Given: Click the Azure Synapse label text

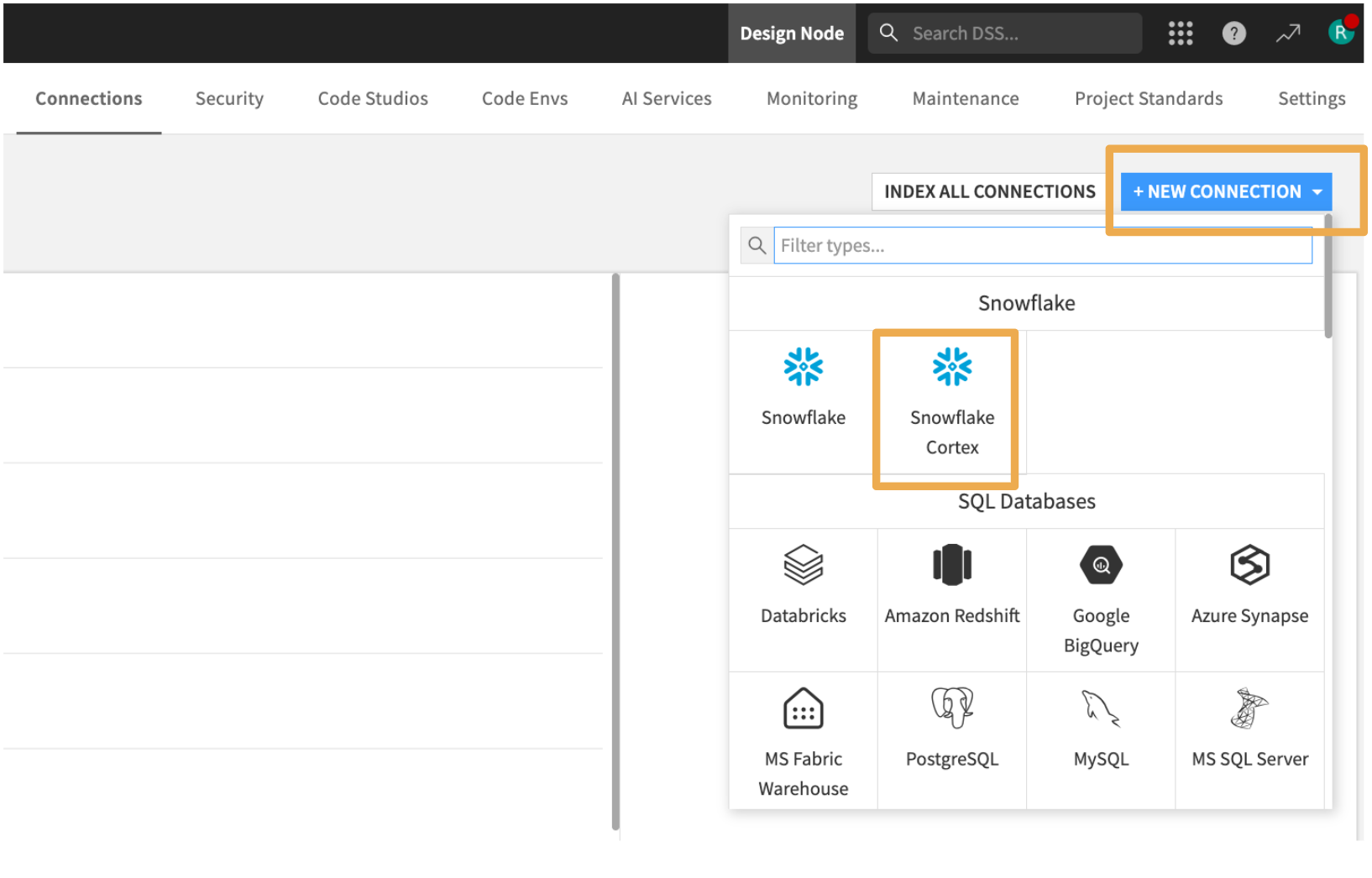Looking at the screenshot, I should tap(1249, 615).
